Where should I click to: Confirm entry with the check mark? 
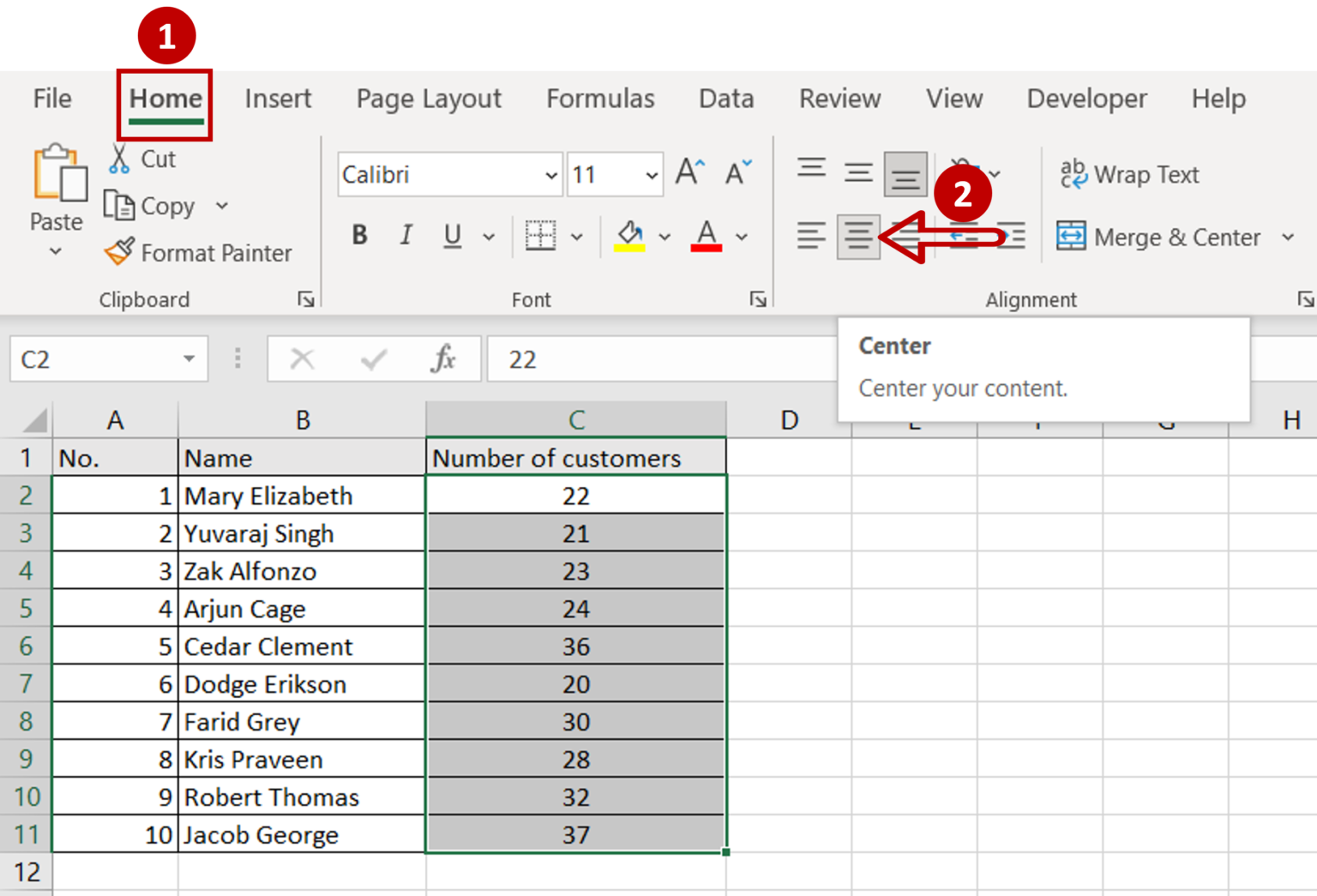373,359
